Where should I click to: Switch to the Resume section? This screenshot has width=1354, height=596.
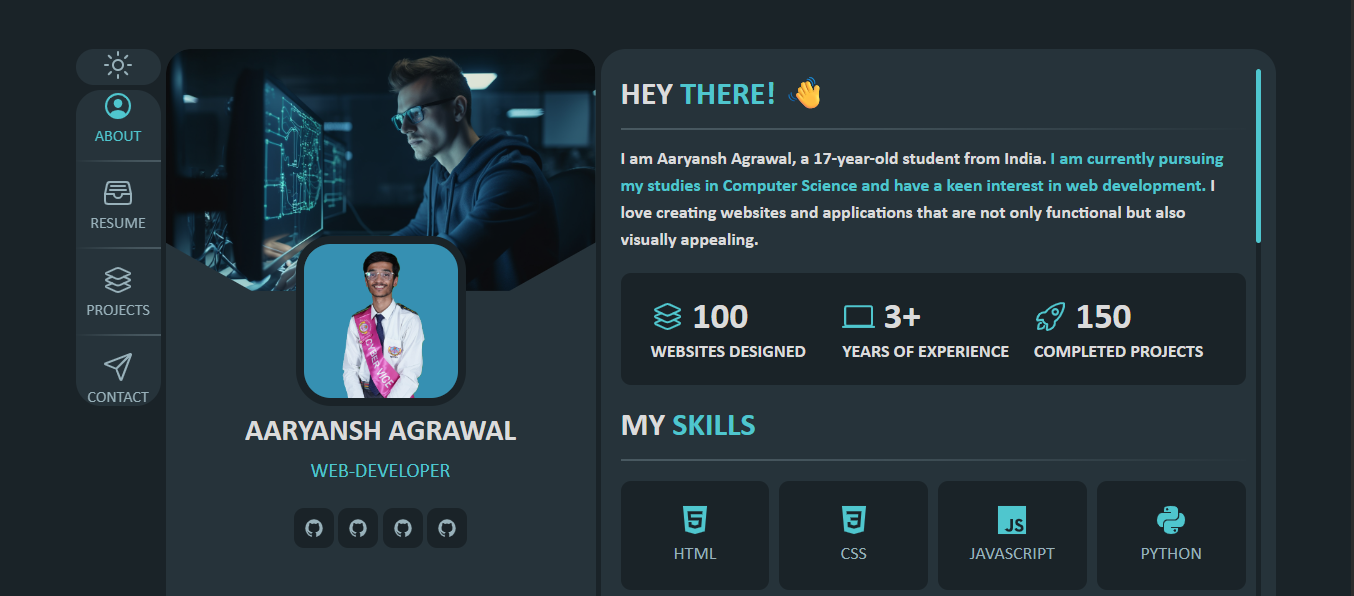118,205
